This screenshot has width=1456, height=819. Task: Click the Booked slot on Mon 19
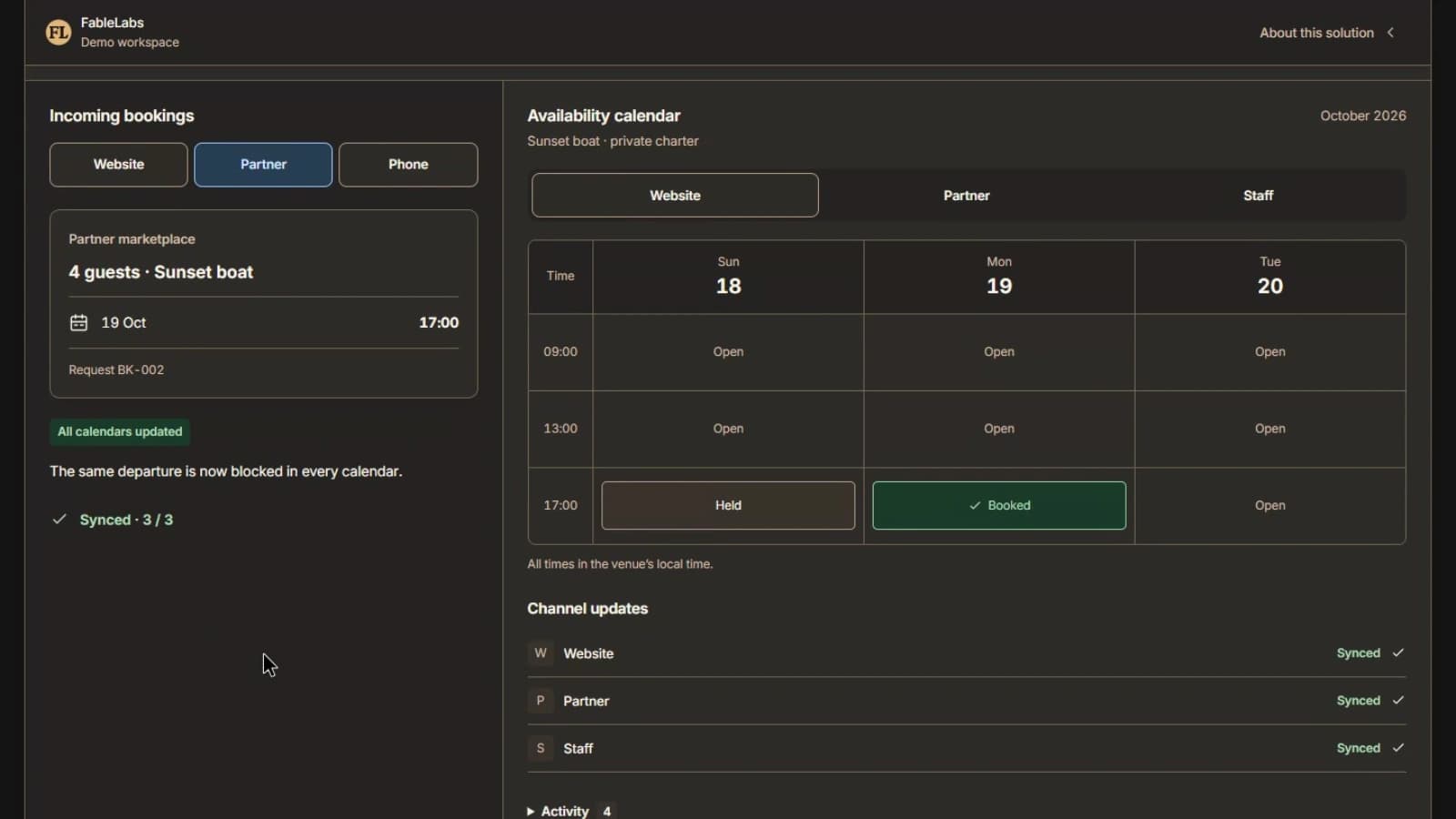999,505
